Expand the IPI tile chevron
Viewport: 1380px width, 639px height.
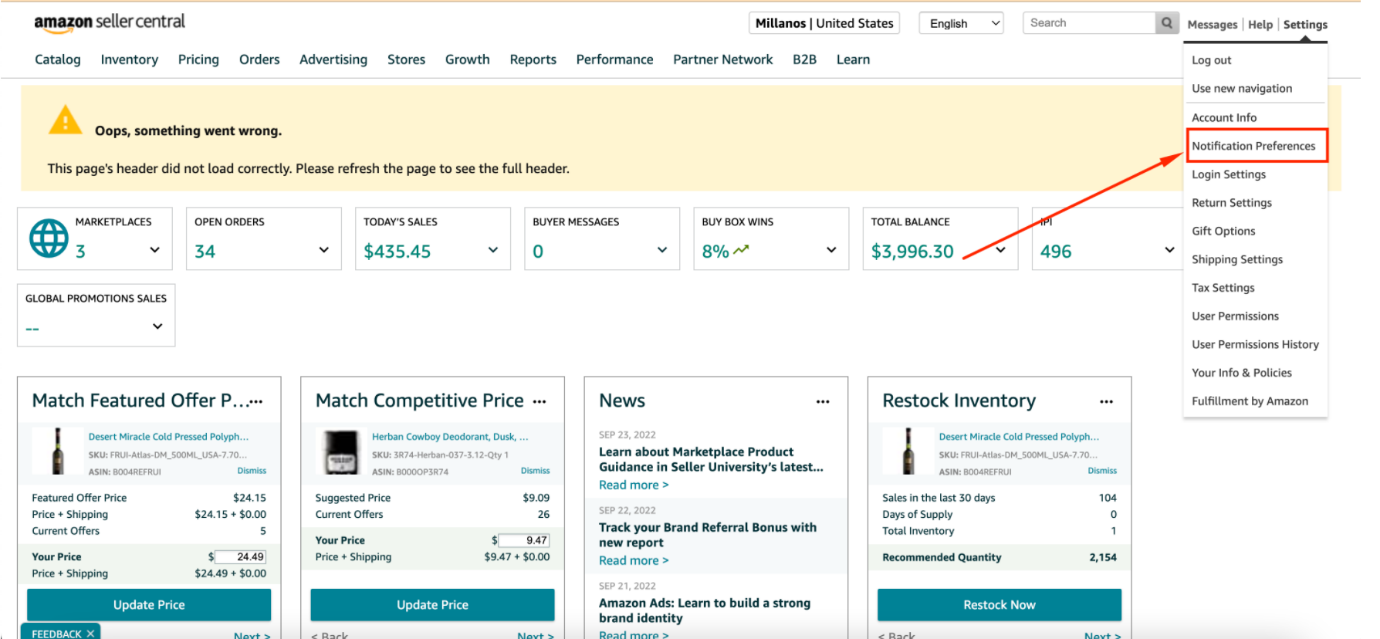click(1169, 250)
